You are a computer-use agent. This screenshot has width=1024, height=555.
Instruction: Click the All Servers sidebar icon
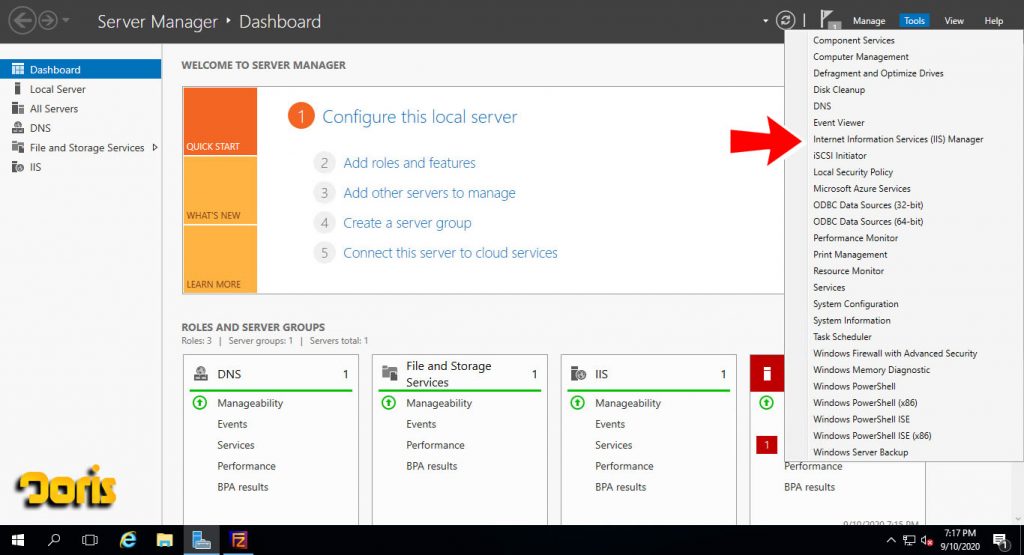[18, 108]
